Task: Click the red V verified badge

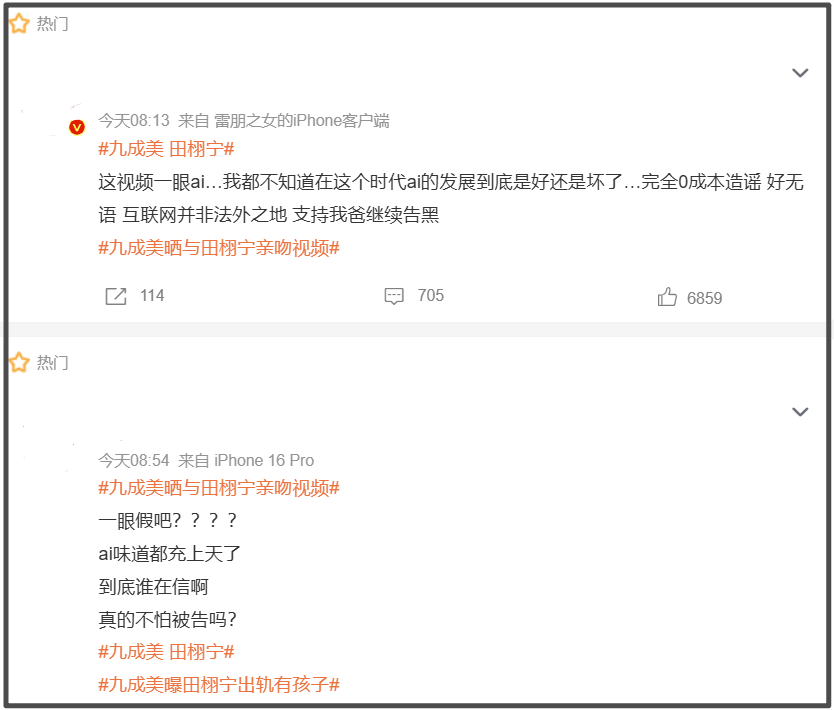Action: pyautogui.click(x=77, y=127)
